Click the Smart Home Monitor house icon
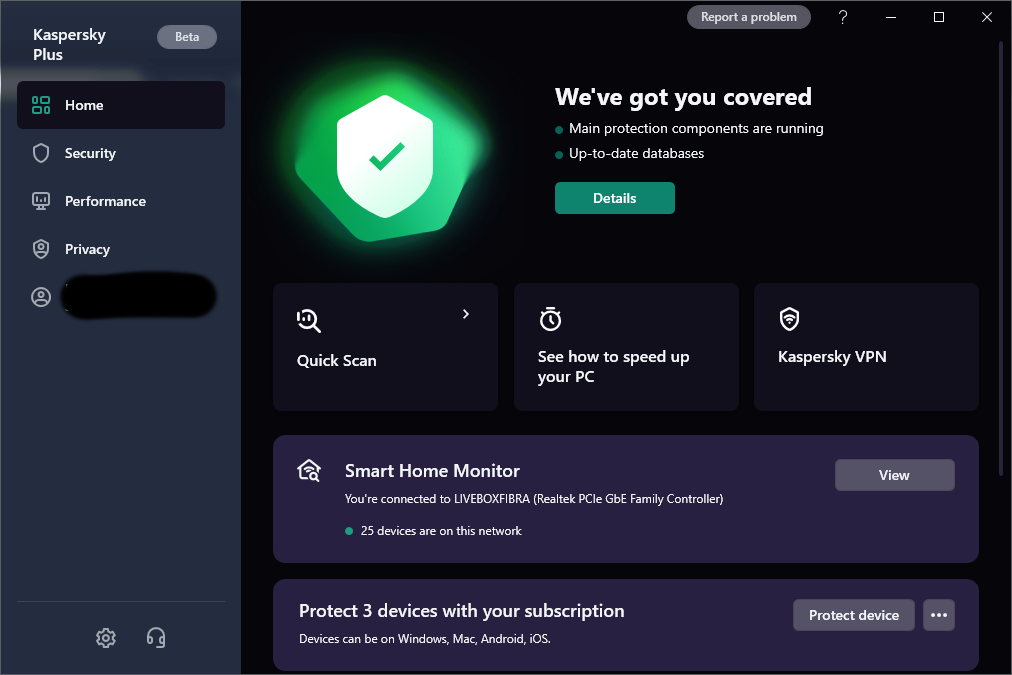This screenshot has height=675, width=1012. click(309, 470)
